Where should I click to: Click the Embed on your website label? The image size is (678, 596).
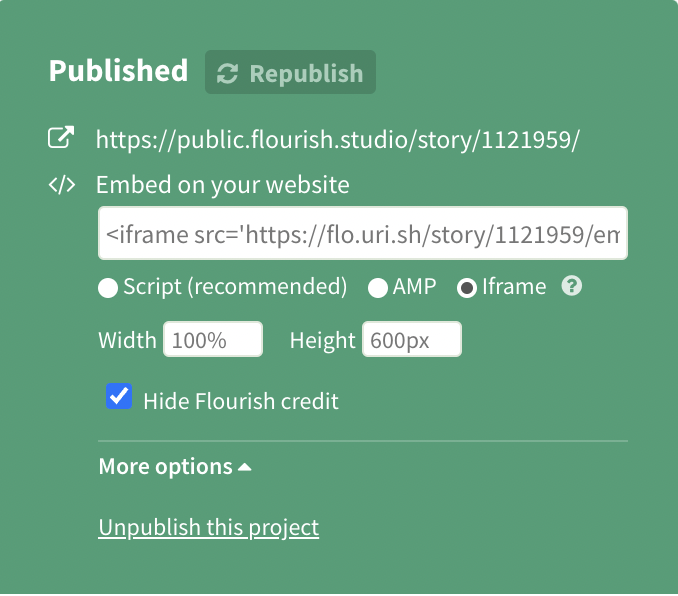tap(223, 185)
